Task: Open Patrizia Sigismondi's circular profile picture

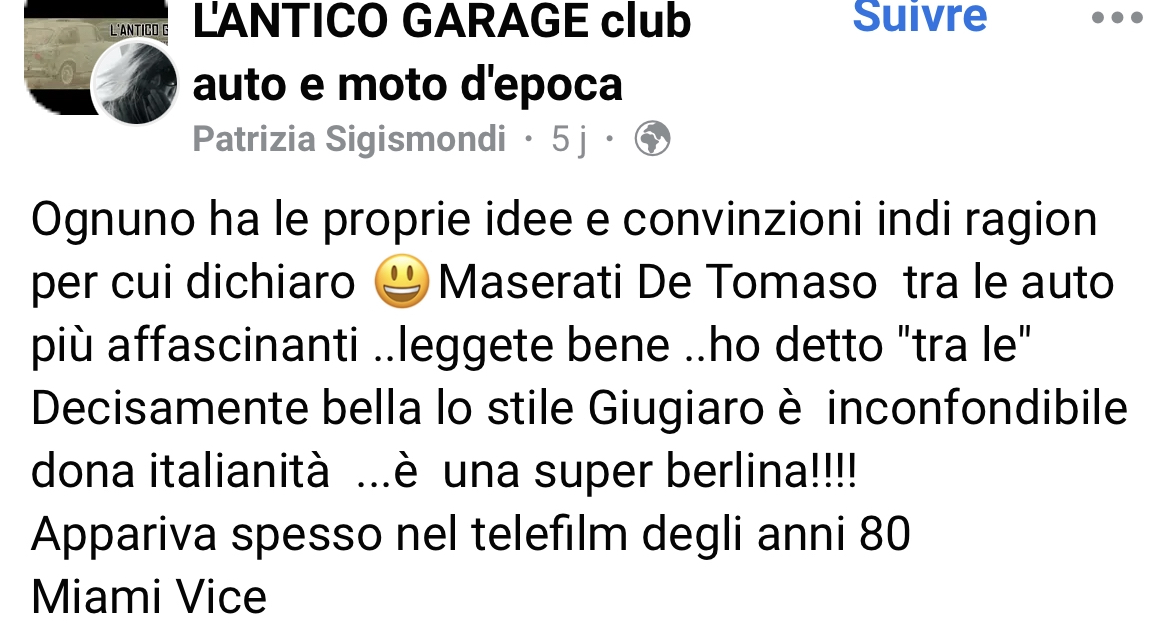Action: [x=134, y=84]
